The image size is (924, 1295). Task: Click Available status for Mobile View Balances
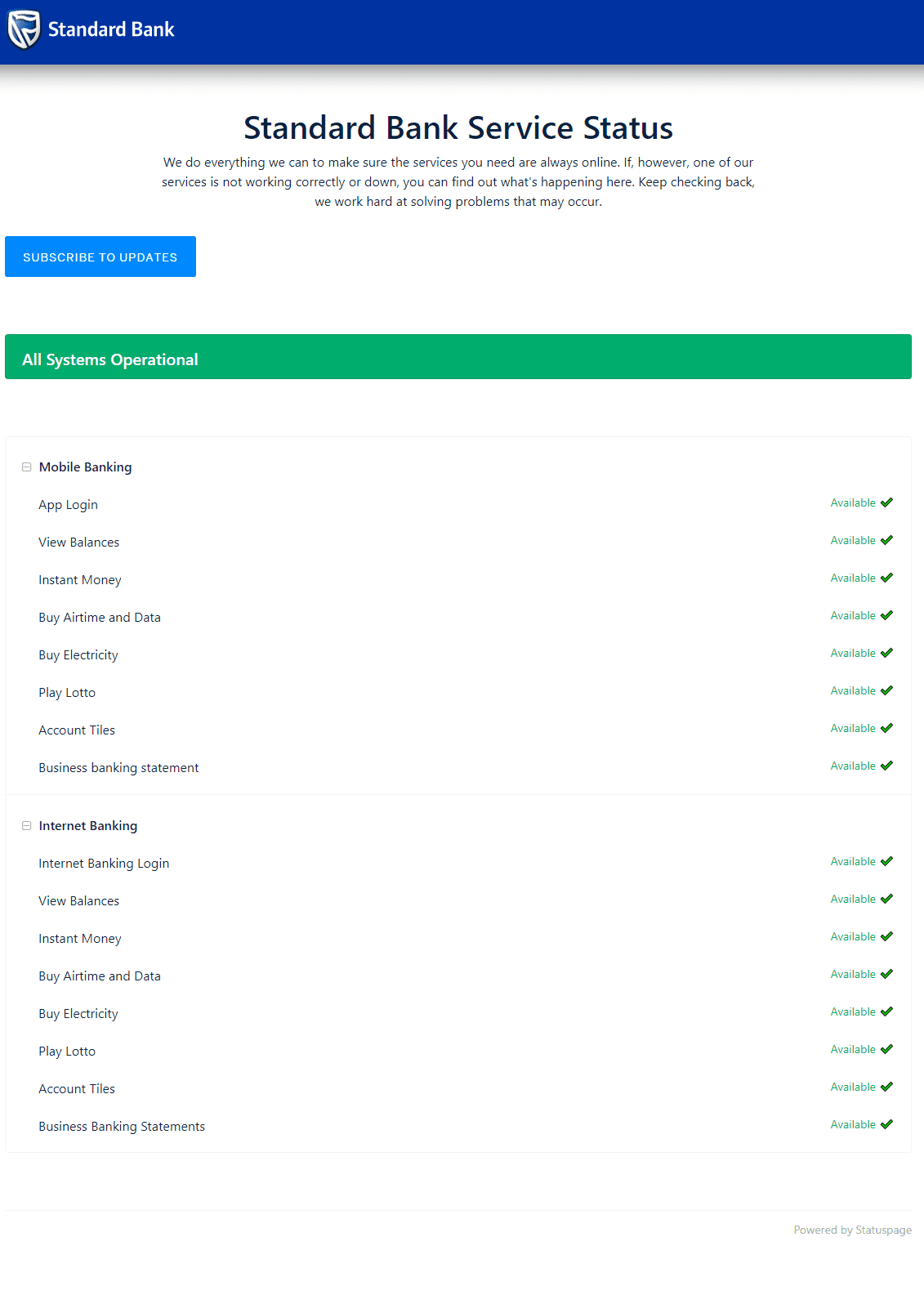click(853, 540)
